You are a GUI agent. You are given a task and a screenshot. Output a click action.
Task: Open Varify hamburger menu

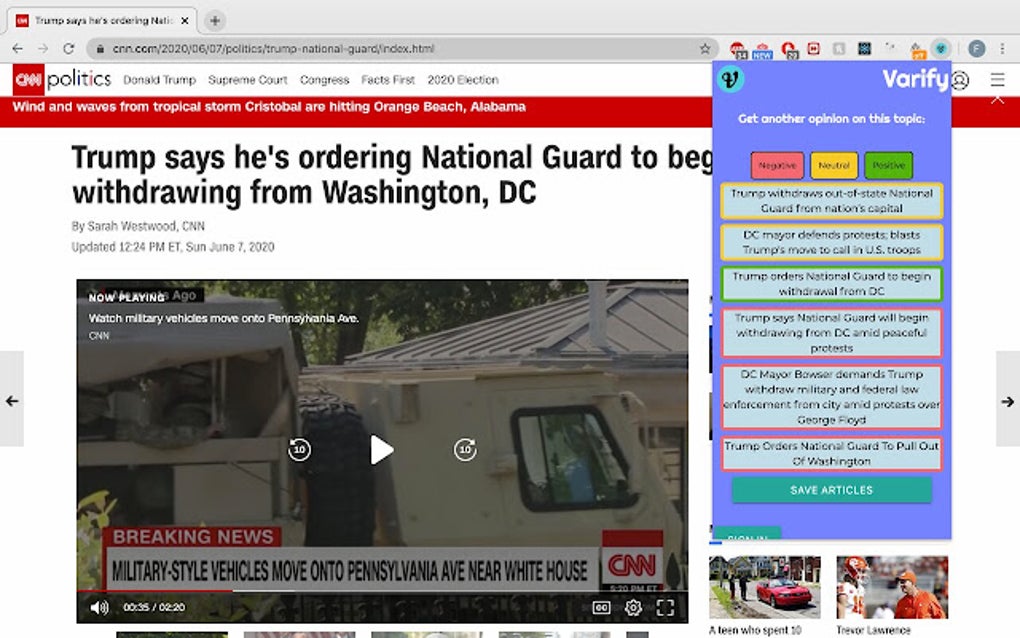pos(997,80)
